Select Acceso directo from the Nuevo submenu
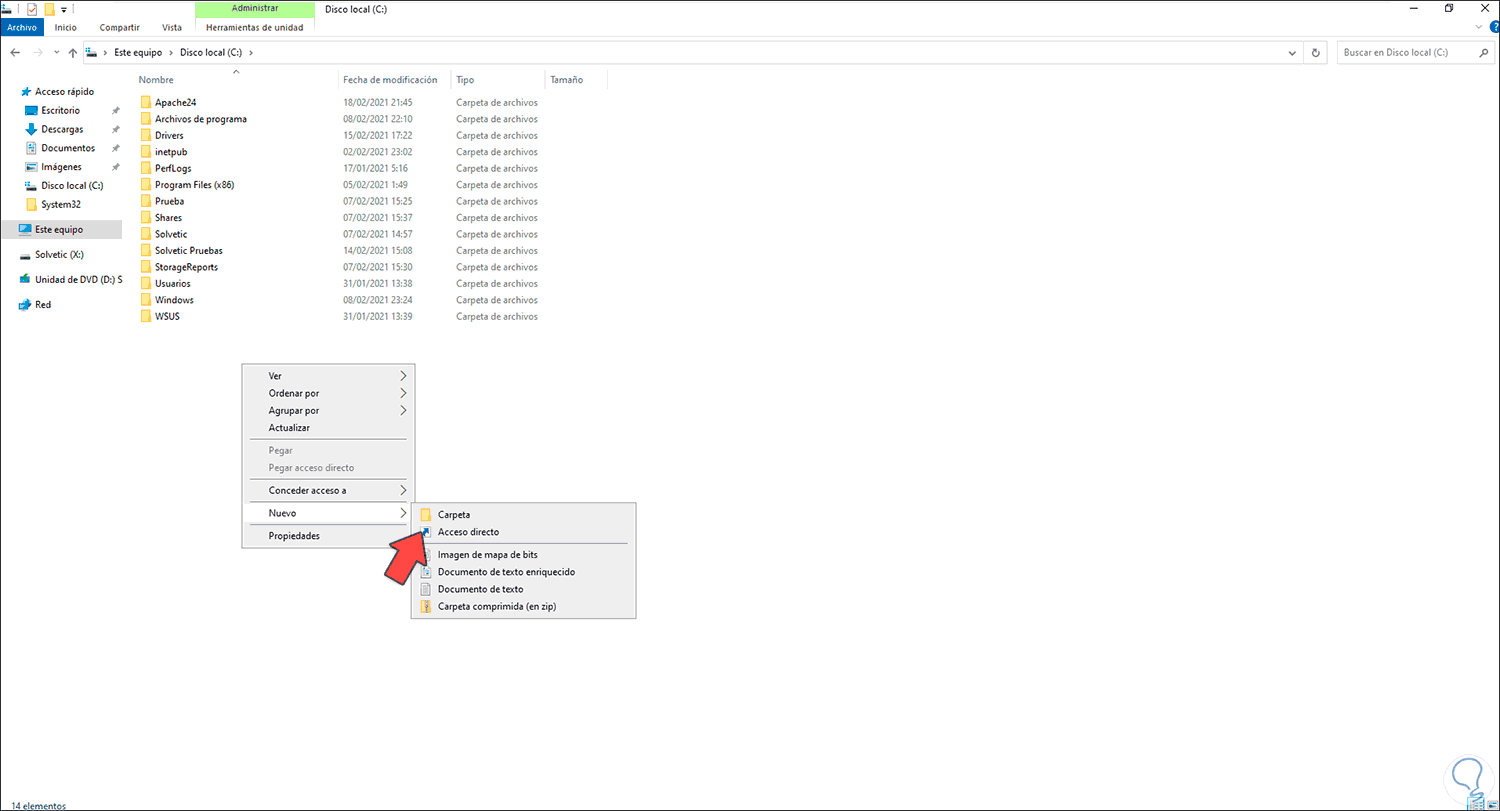Viewport: 1500px width, 811px height. click(x=468, y=532)
